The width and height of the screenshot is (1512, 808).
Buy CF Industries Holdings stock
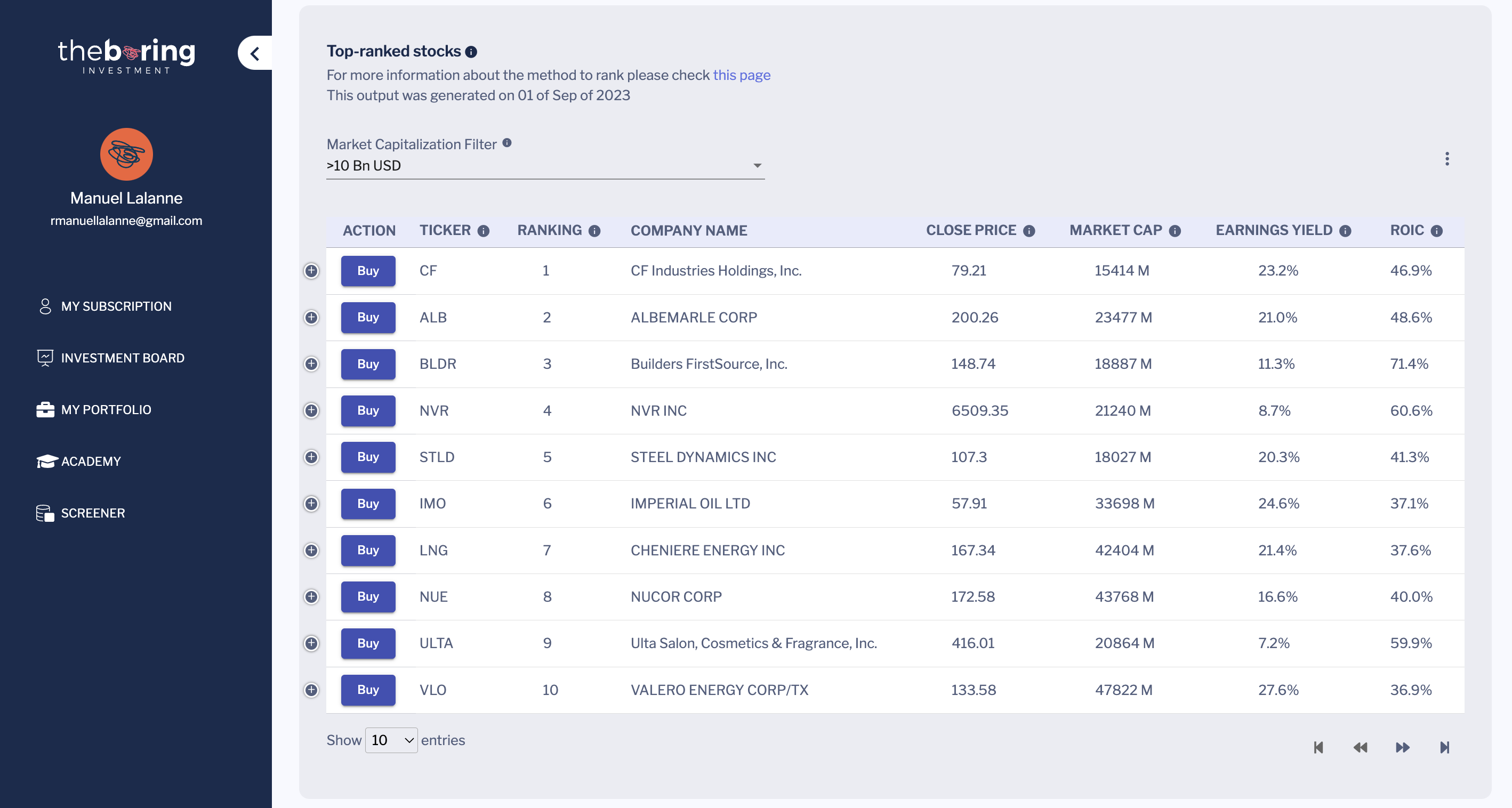368,271
